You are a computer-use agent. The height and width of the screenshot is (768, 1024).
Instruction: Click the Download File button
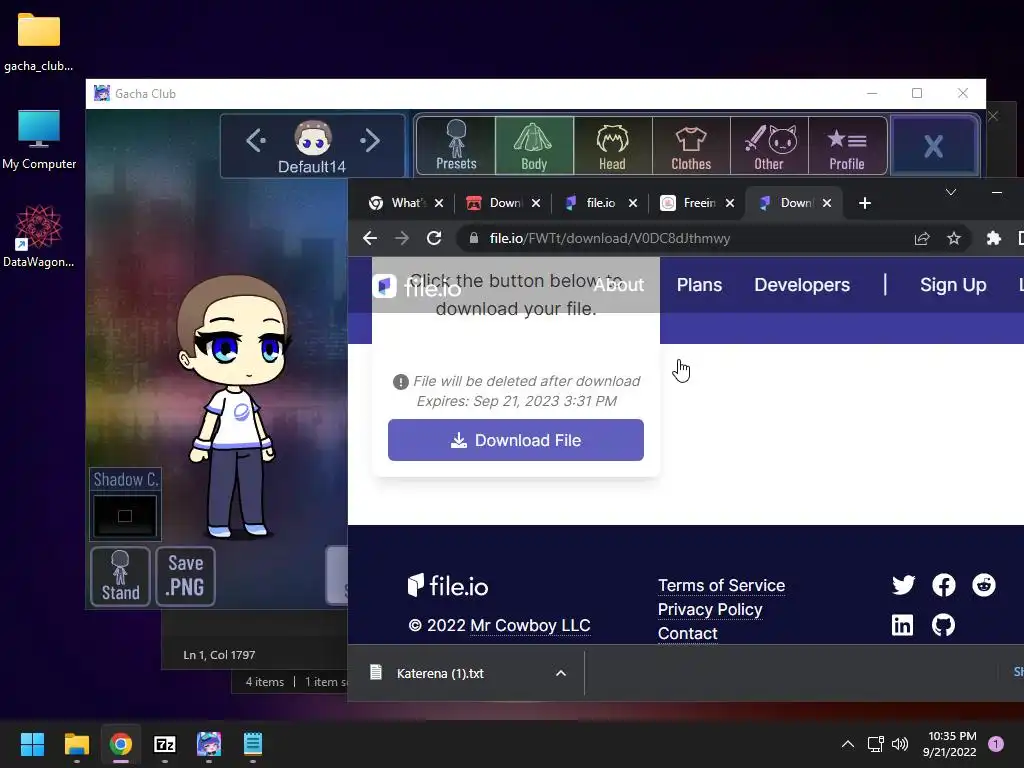pos(515,440)
